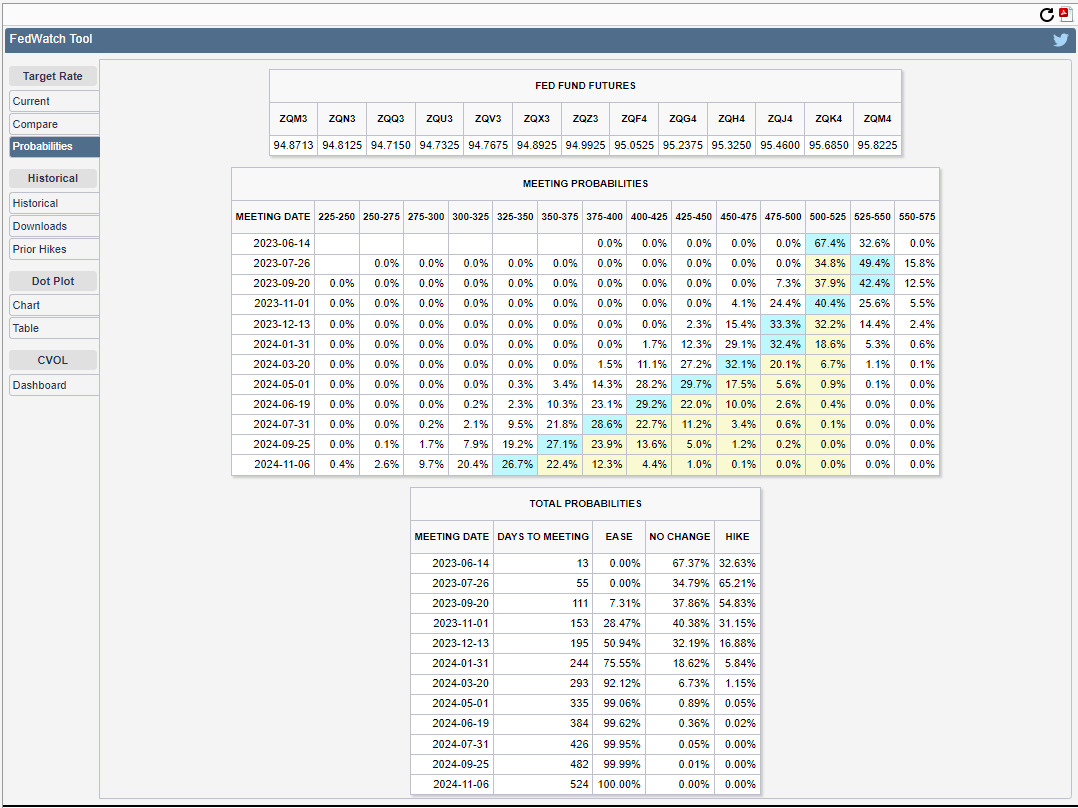Screen dimensions: 1078x808
Task: Click the 27.1% cell for 2024-09-25
Action: (x=560, y=444)
